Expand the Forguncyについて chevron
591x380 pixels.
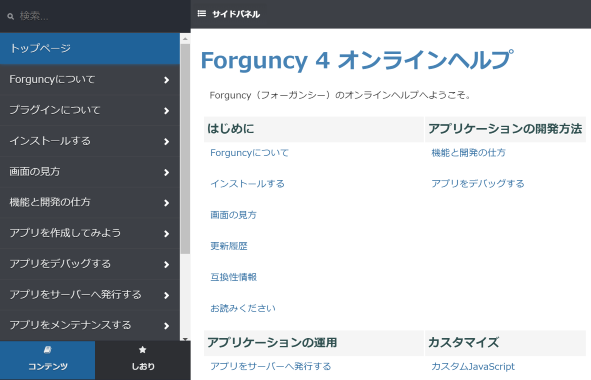pos(166,80)
